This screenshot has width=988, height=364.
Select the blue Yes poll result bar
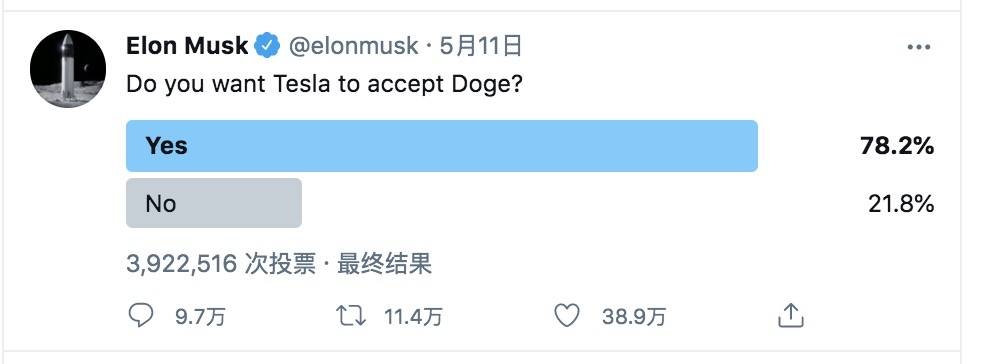tap(442, 145)
